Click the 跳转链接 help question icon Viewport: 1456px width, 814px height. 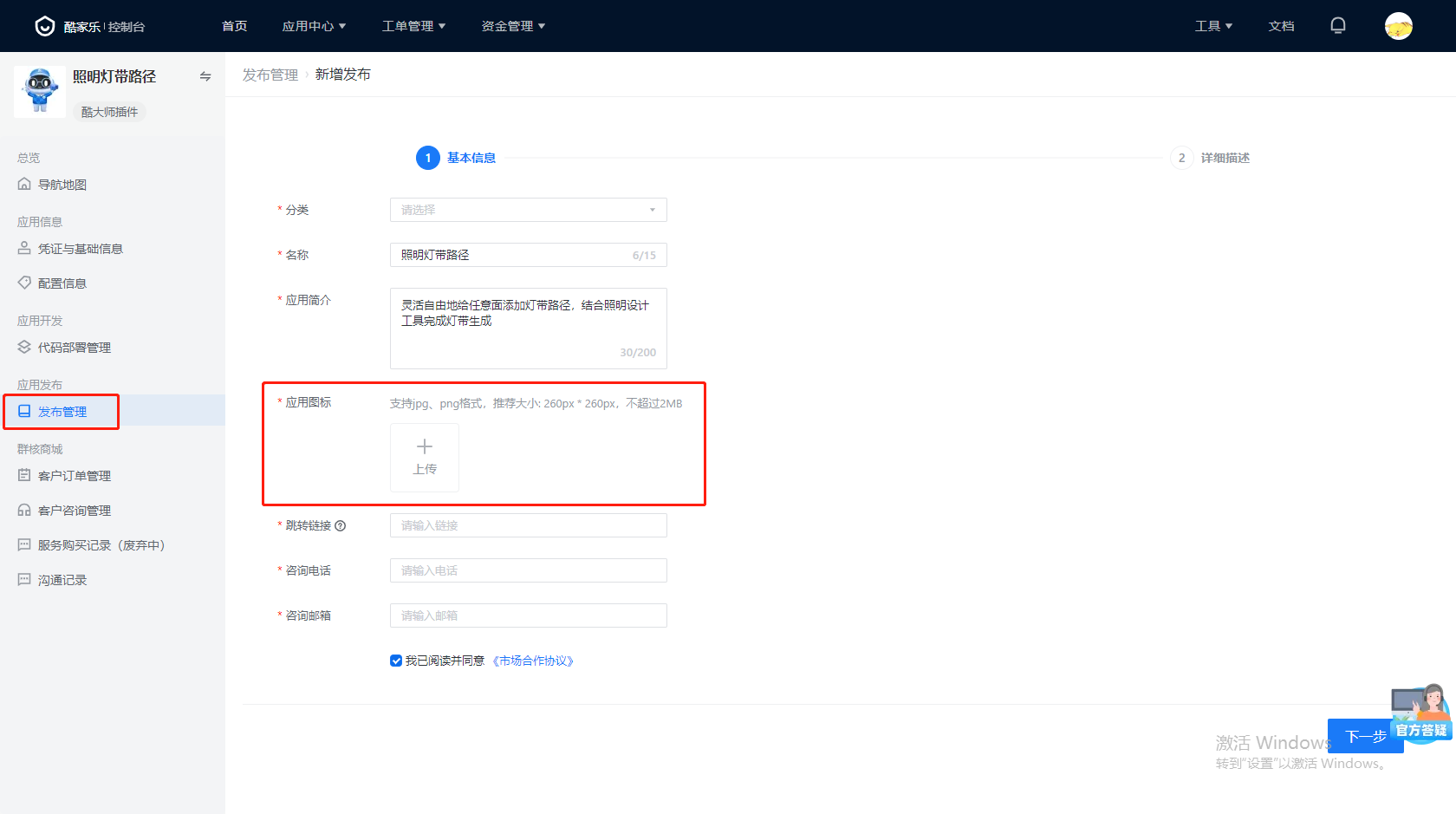pos(341,525)
